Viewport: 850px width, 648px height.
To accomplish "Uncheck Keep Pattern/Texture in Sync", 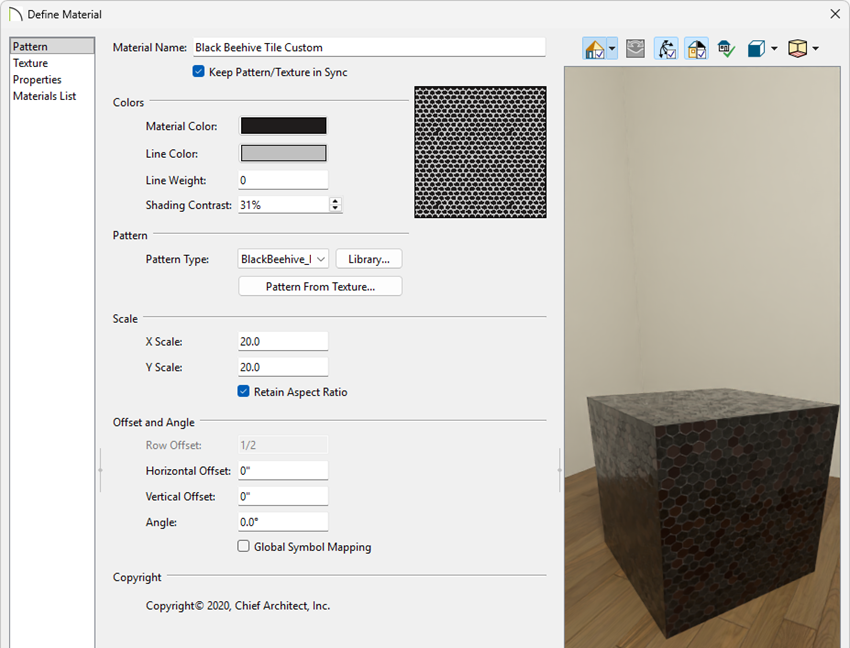I will (197, 71).
